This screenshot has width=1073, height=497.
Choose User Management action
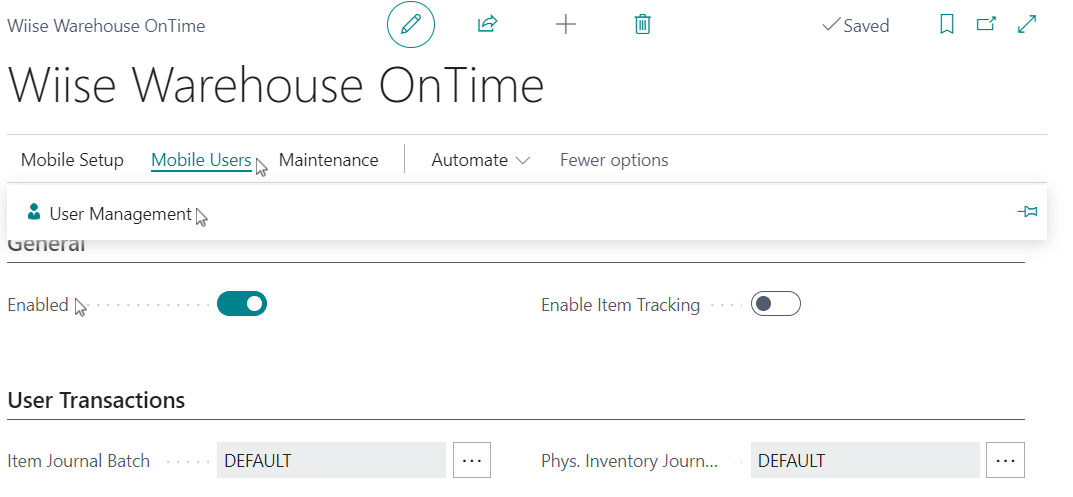[x=120, y=214]
